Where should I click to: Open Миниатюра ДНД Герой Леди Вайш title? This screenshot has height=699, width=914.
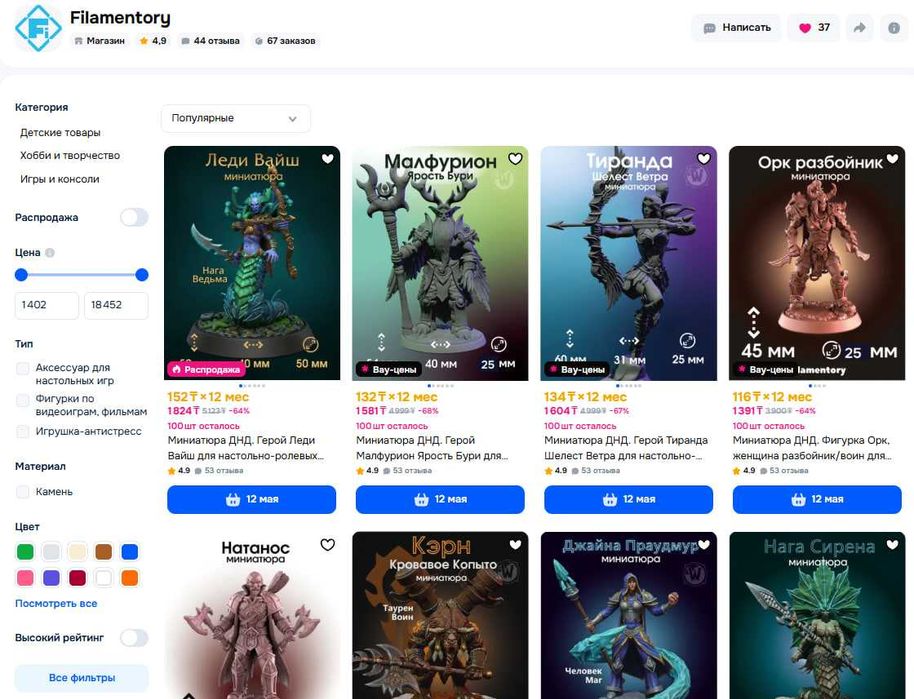(245, 448)
